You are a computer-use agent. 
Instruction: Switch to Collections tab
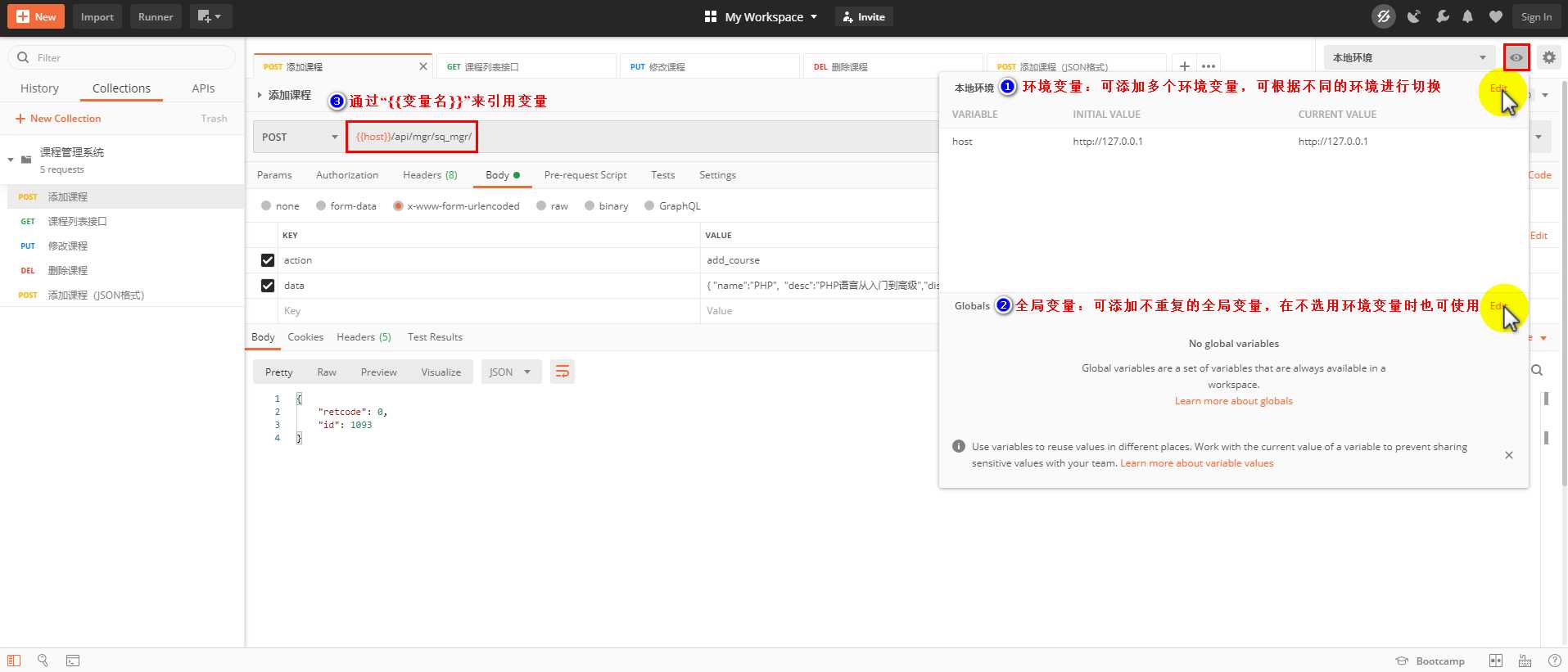coord(121,88)
